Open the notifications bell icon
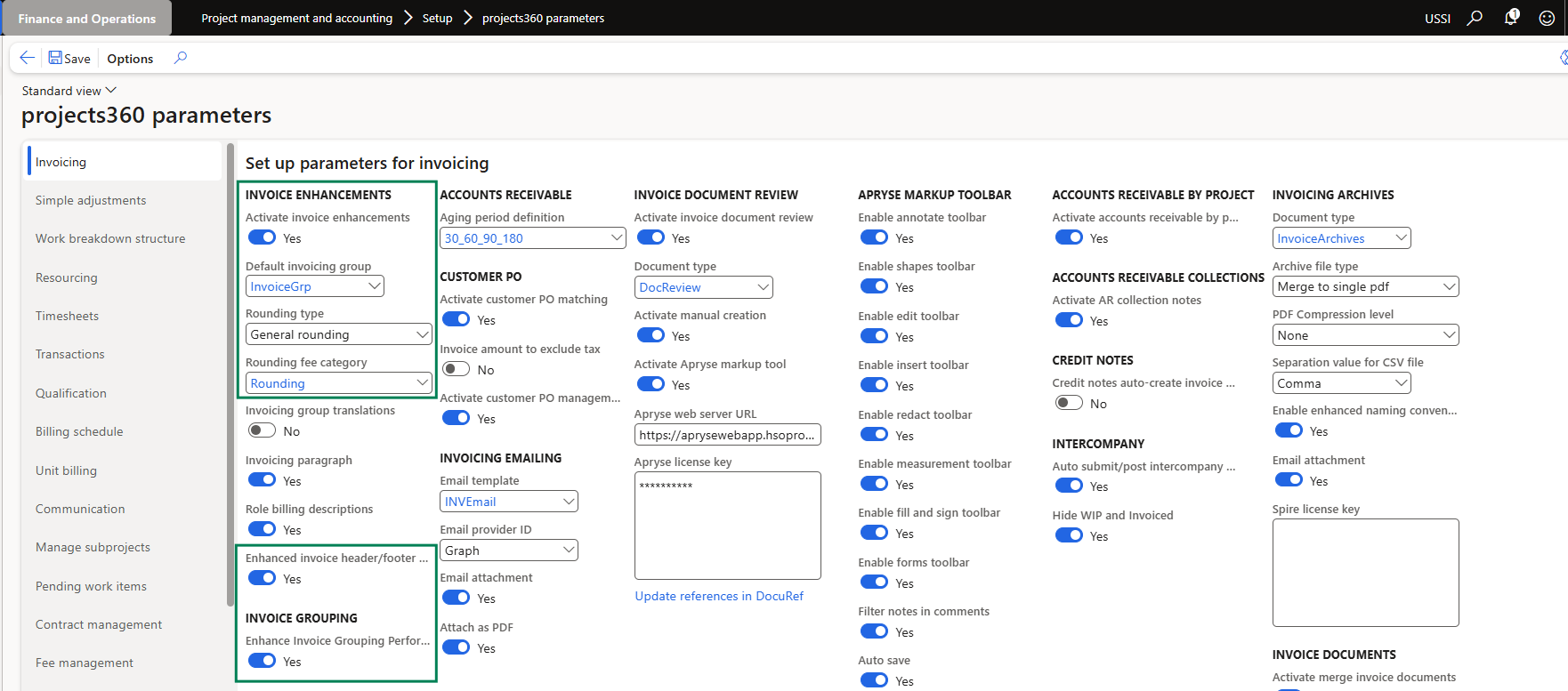Screen dimensions: 1568x691 pos(1511,18)
